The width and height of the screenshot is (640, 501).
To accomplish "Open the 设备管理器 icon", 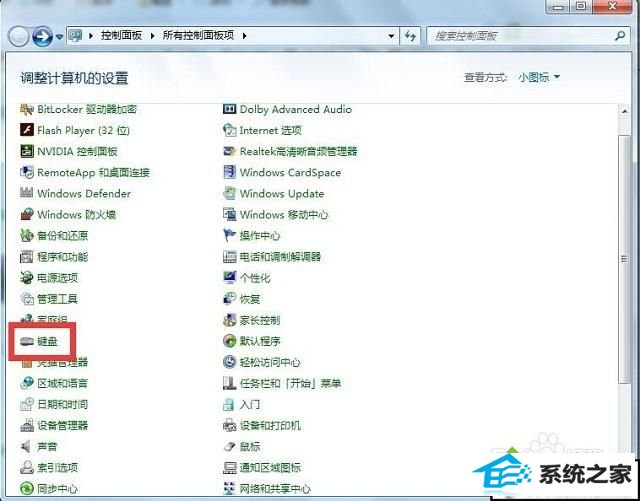I will click(x=27, y=426).
